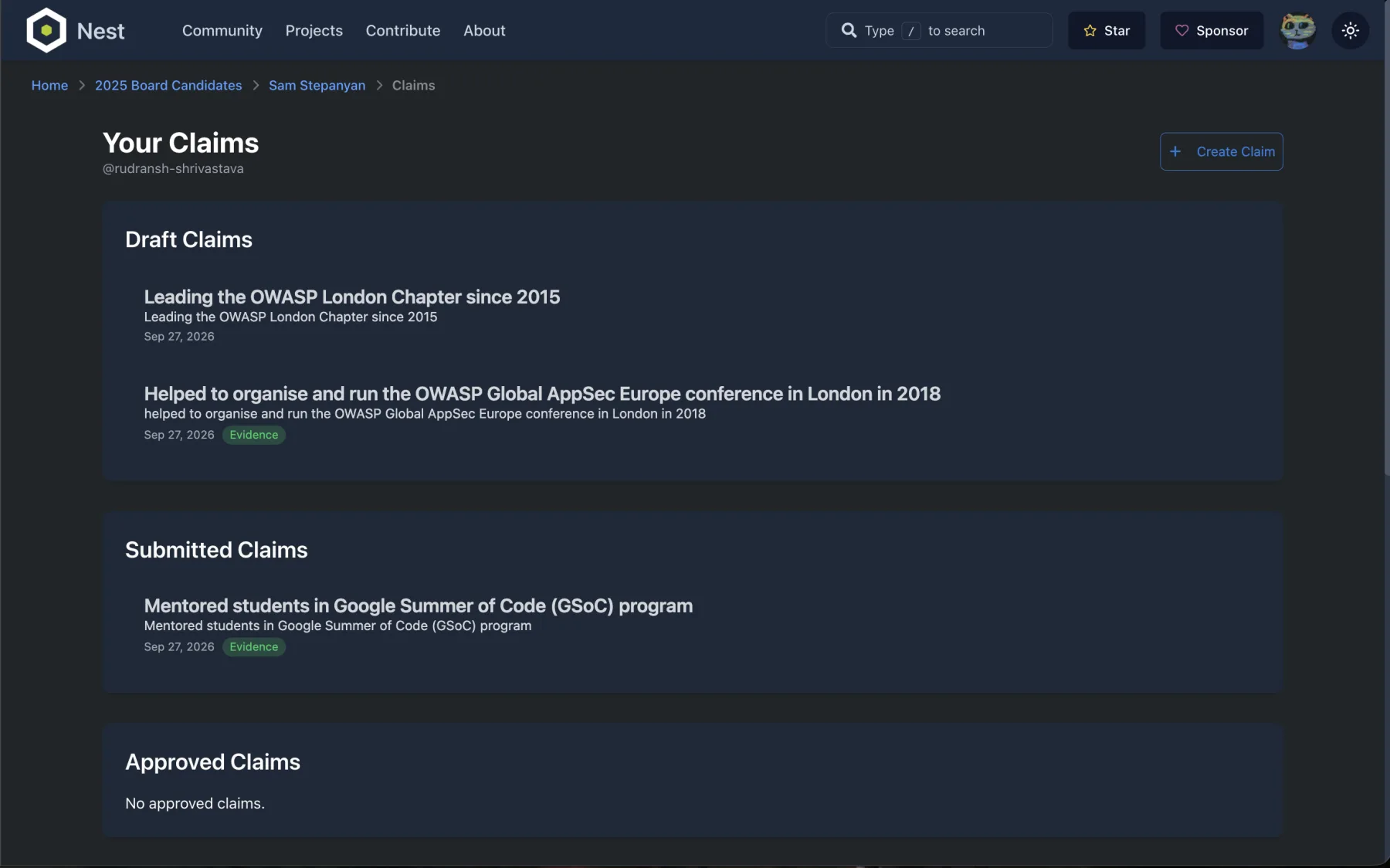Image resolution: width=1390 pixels, height=868 pixels.
Task: Click the star icon in Star button
Action: click(x=1090, y=31)
